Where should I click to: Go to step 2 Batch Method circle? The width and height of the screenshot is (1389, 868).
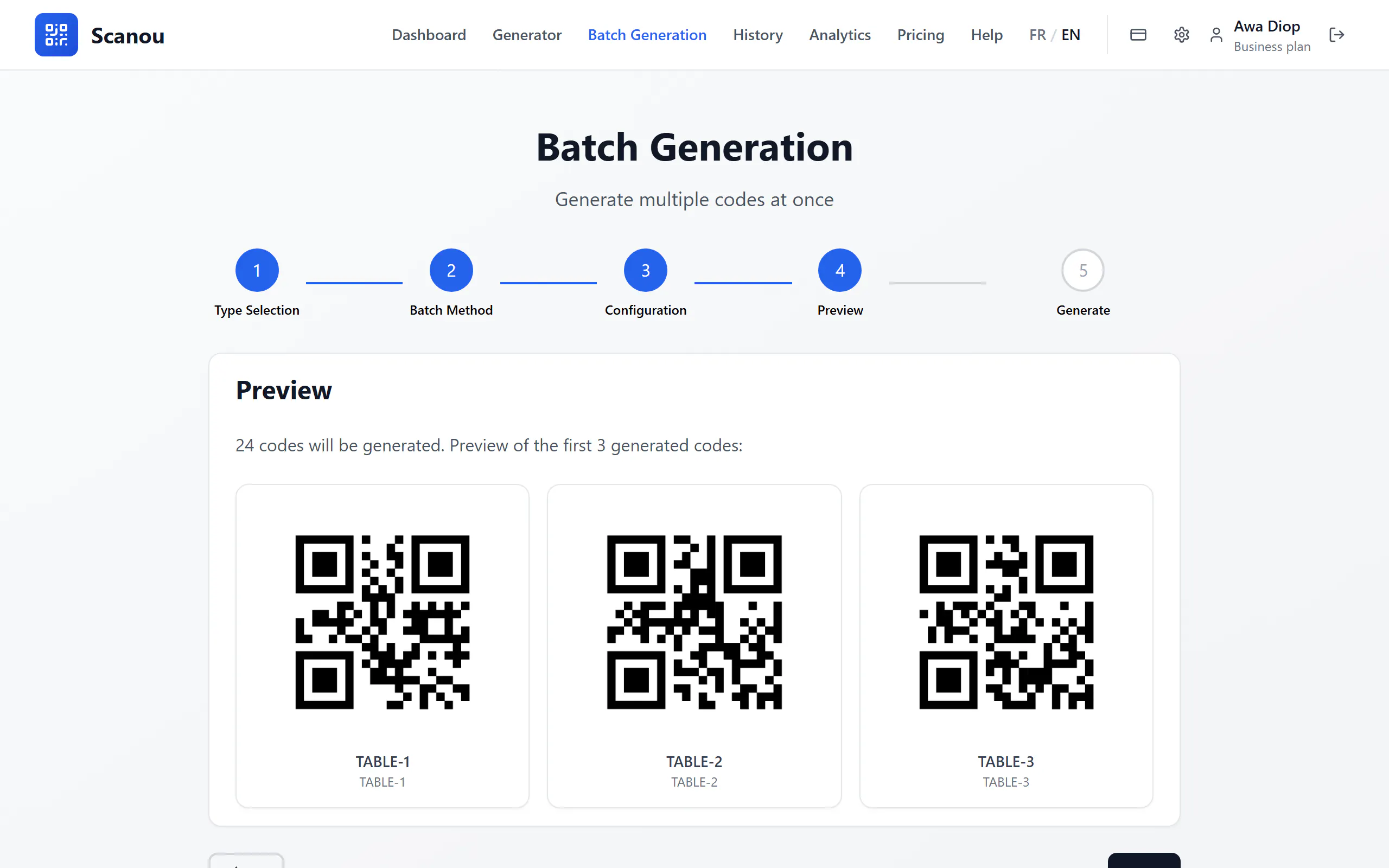(x=451, y=270)
